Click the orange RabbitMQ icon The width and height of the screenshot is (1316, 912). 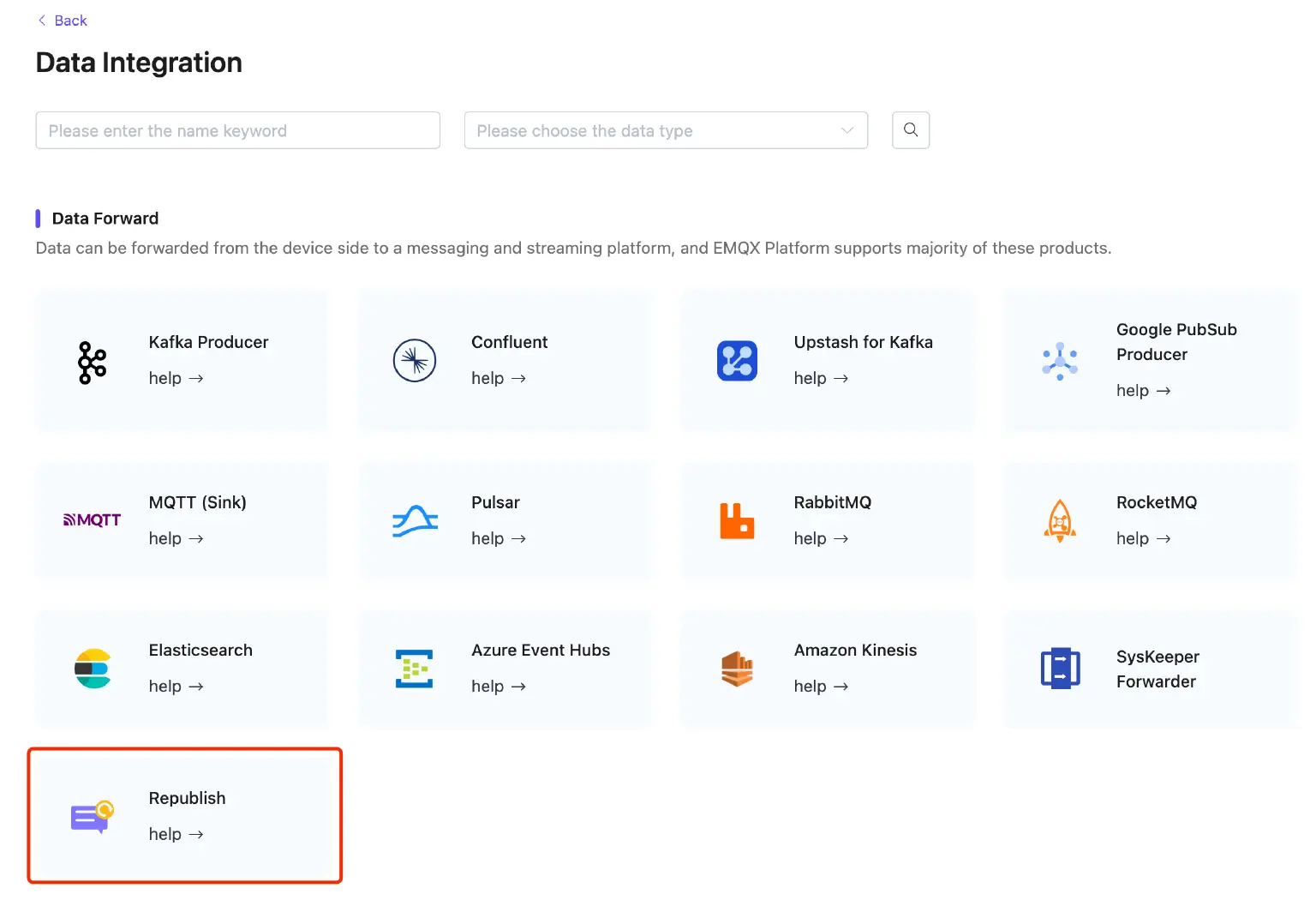coord(737,521)
